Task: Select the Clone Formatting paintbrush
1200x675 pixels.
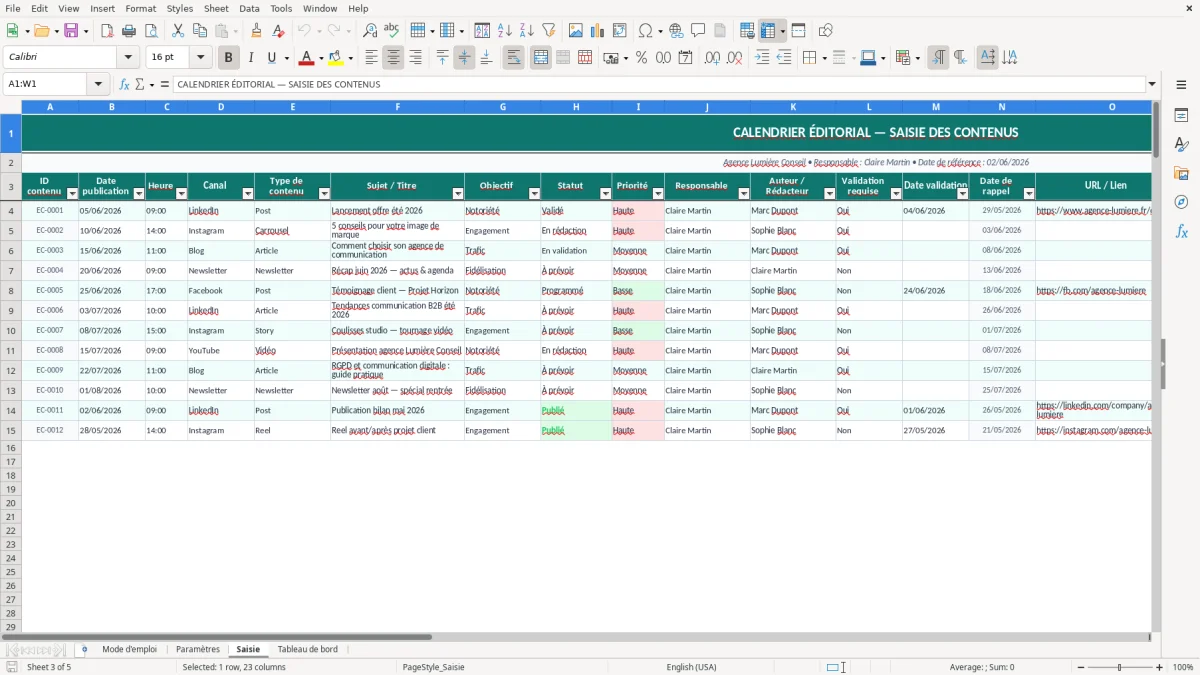Action: (257, 31)
